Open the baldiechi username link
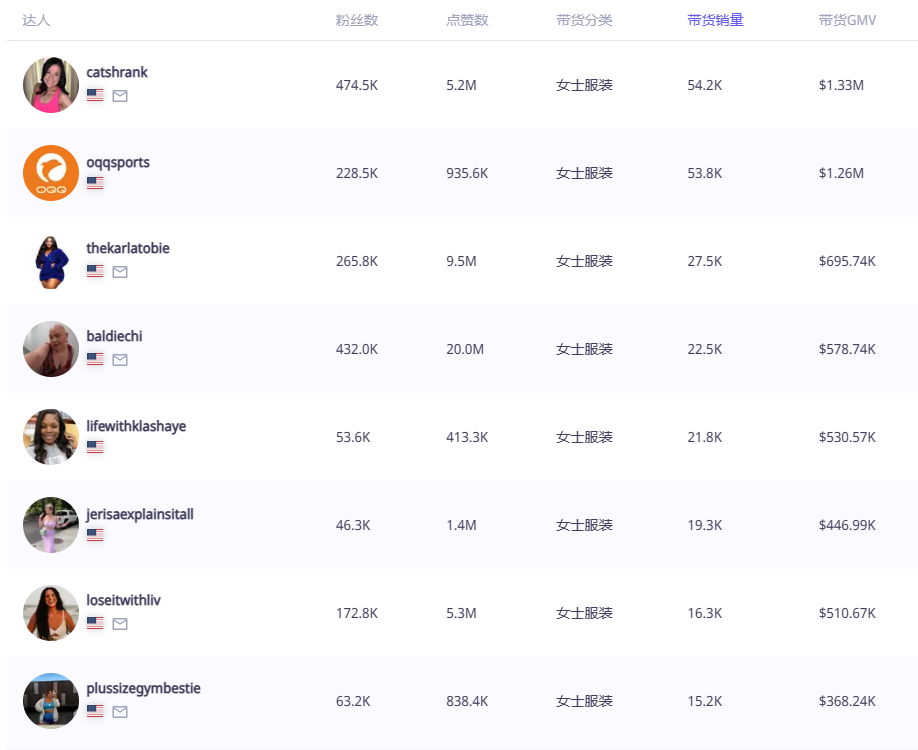 (114, 336)
